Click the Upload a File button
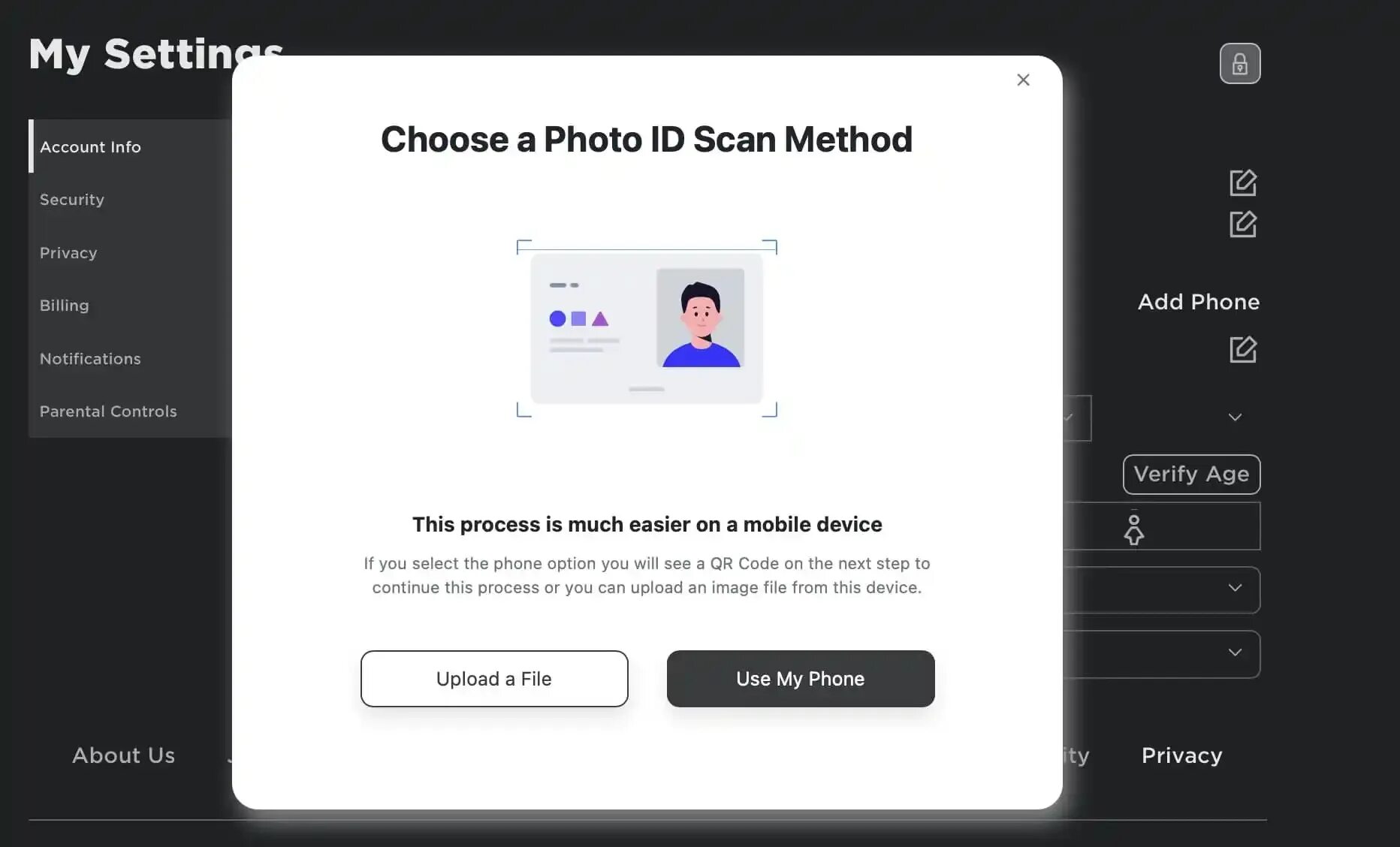Screen dimensions: 1400x847 [x=494, y=679]
